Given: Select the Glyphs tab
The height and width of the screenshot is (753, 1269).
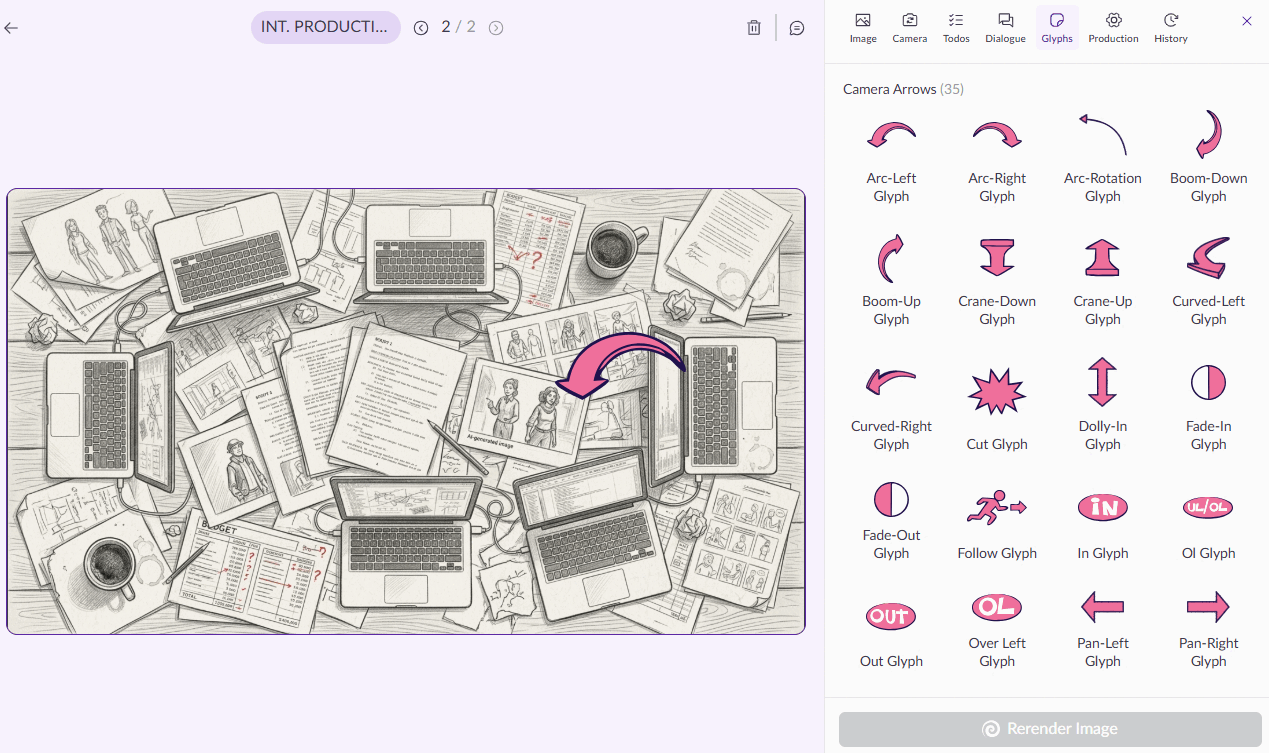Looking at the screenshot, I should point(1057,28).
